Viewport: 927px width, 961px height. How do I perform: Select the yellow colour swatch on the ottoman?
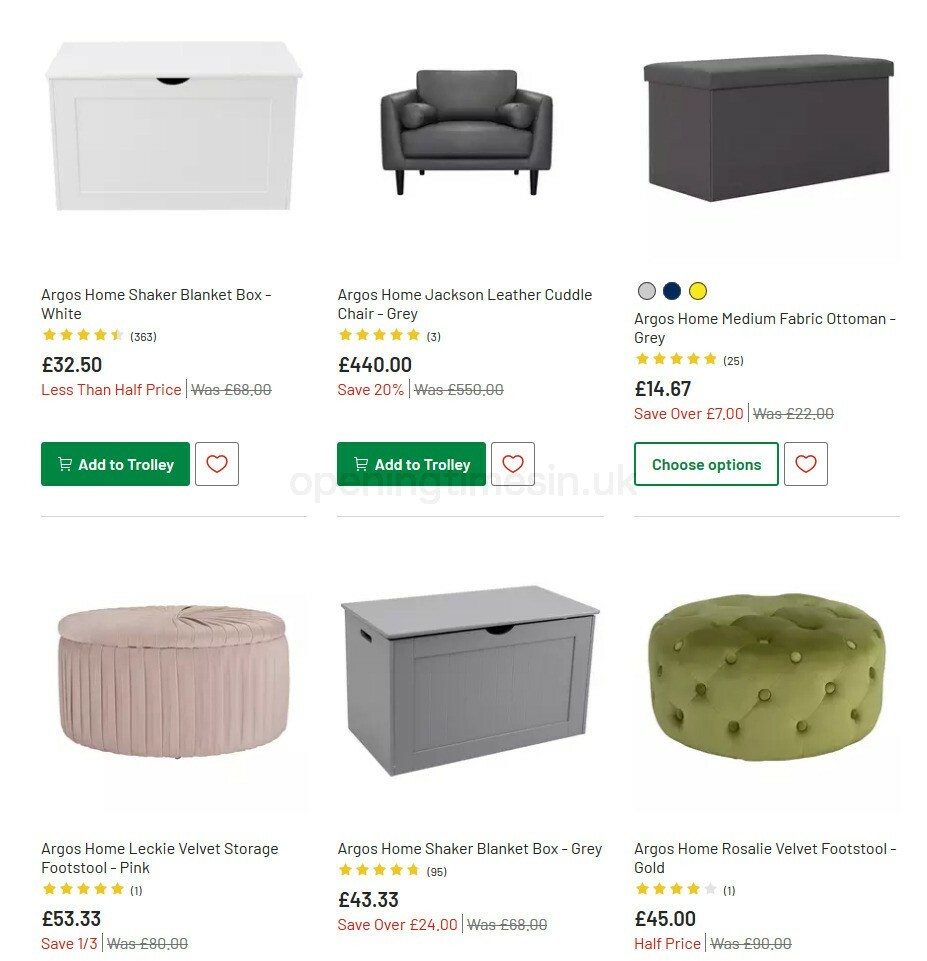[x=697, y=291]
